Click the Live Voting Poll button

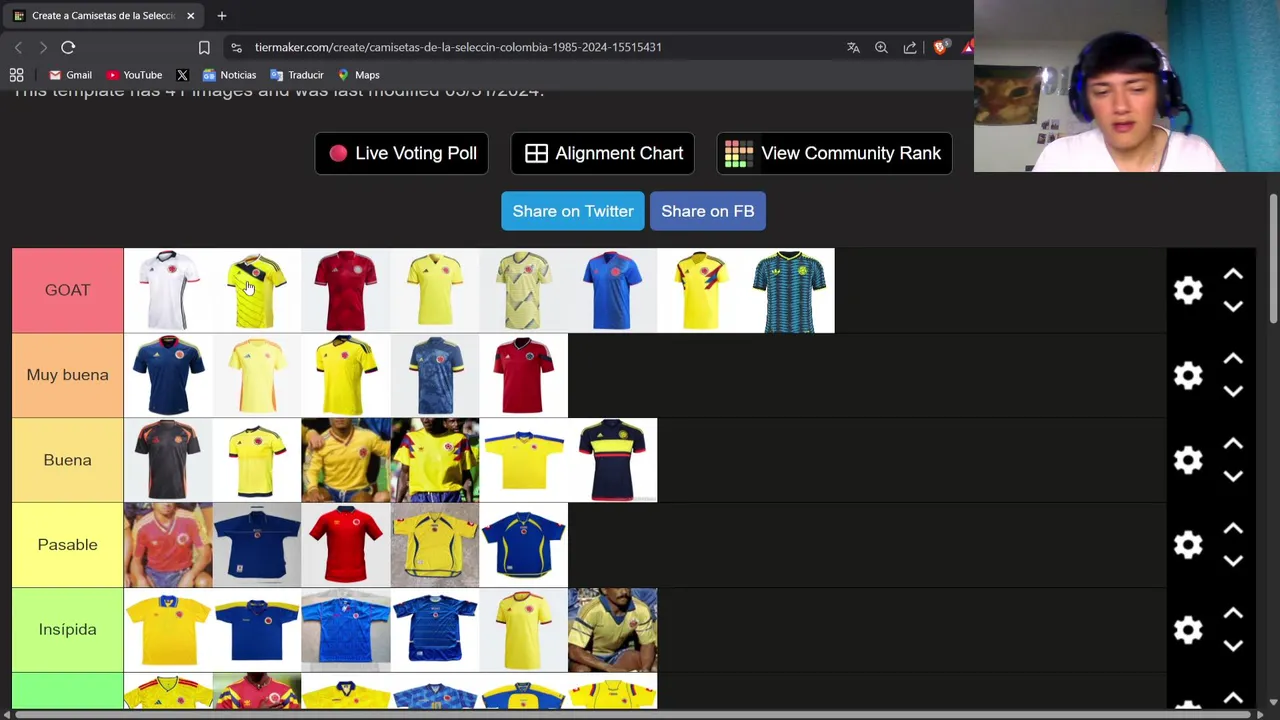402,153
